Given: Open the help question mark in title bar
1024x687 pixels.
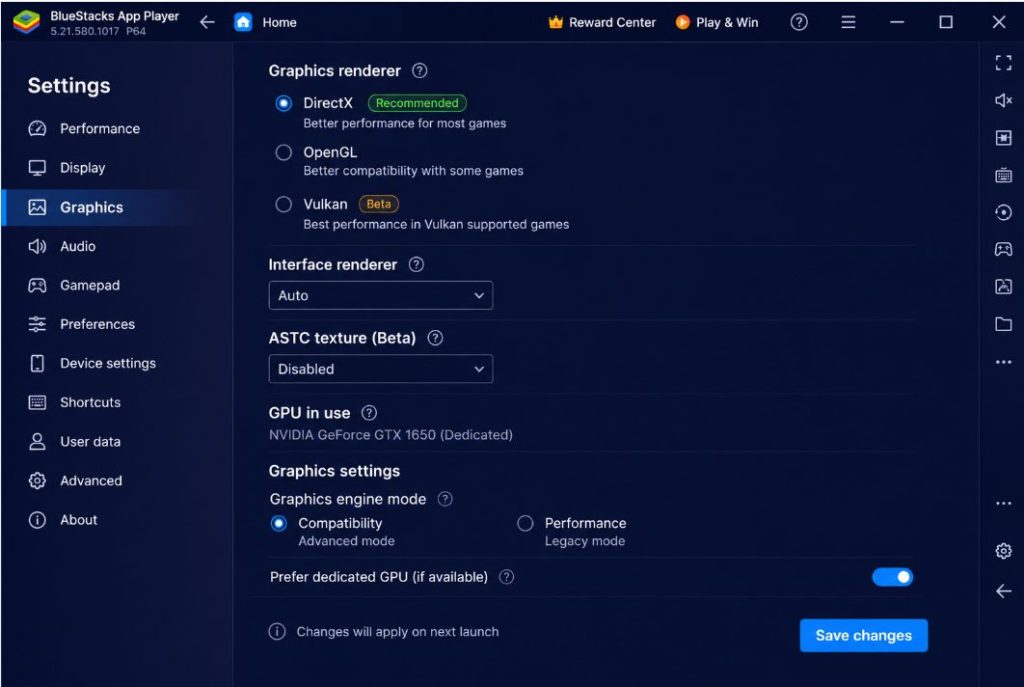Looking at the screenshot, I should (799, 22).
